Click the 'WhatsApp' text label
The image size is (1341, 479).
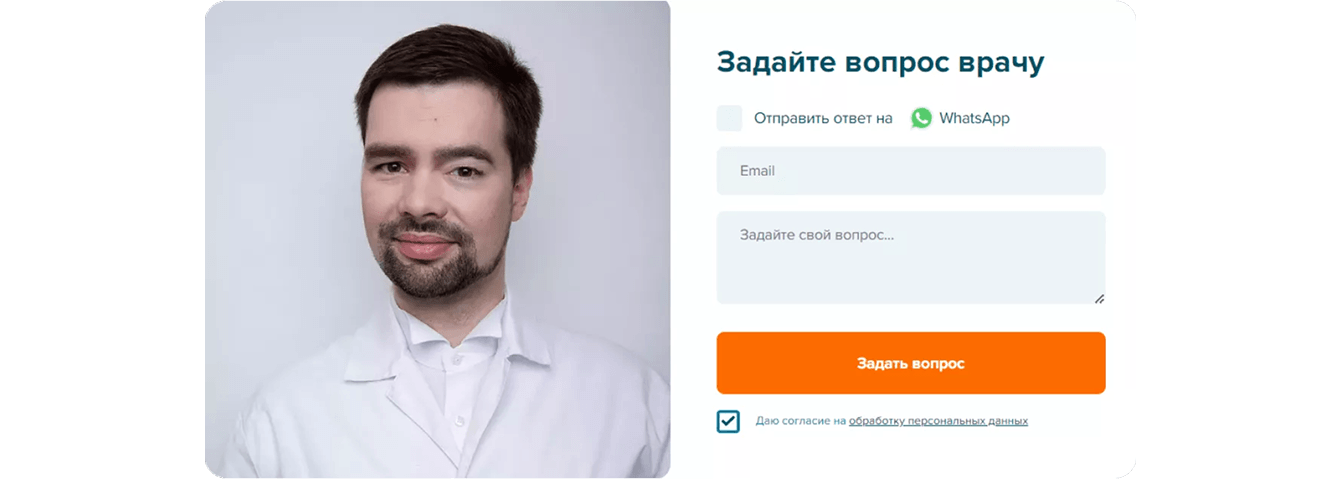tap(974, 118)
